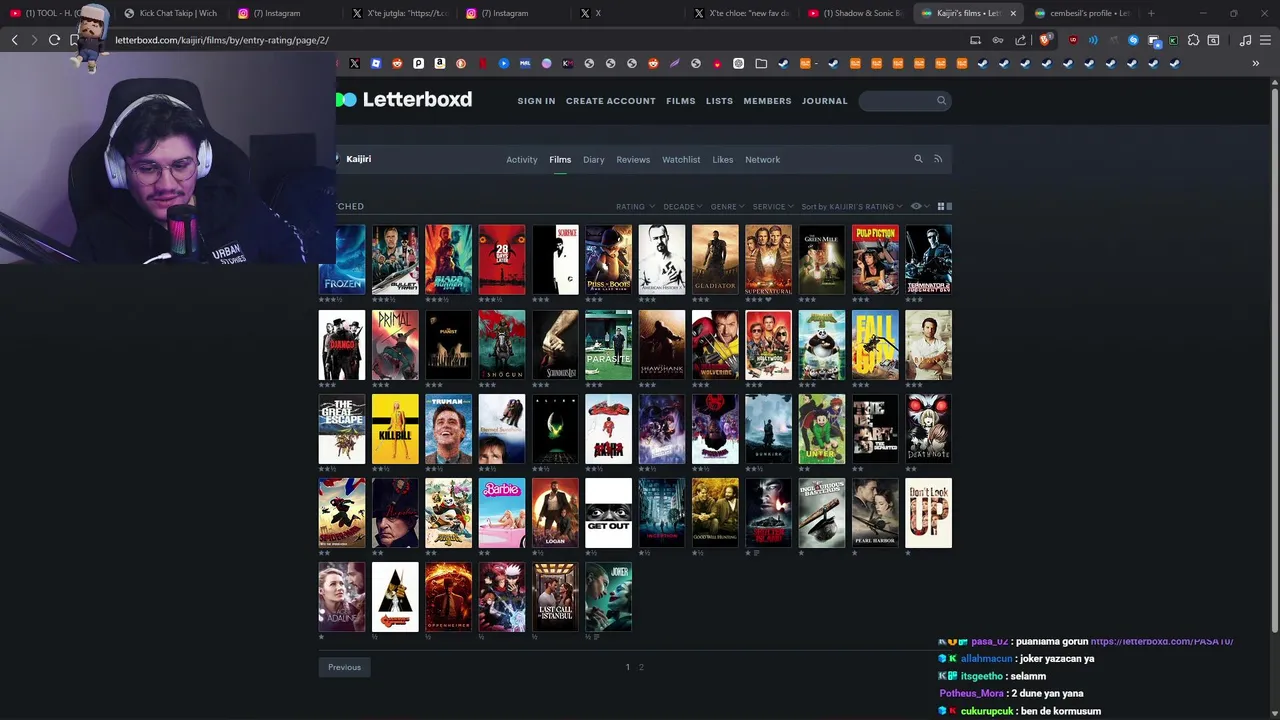
Task: Open the Sort by Kaijiri's Rating dropdown
Action: click(x=851, y=206)
